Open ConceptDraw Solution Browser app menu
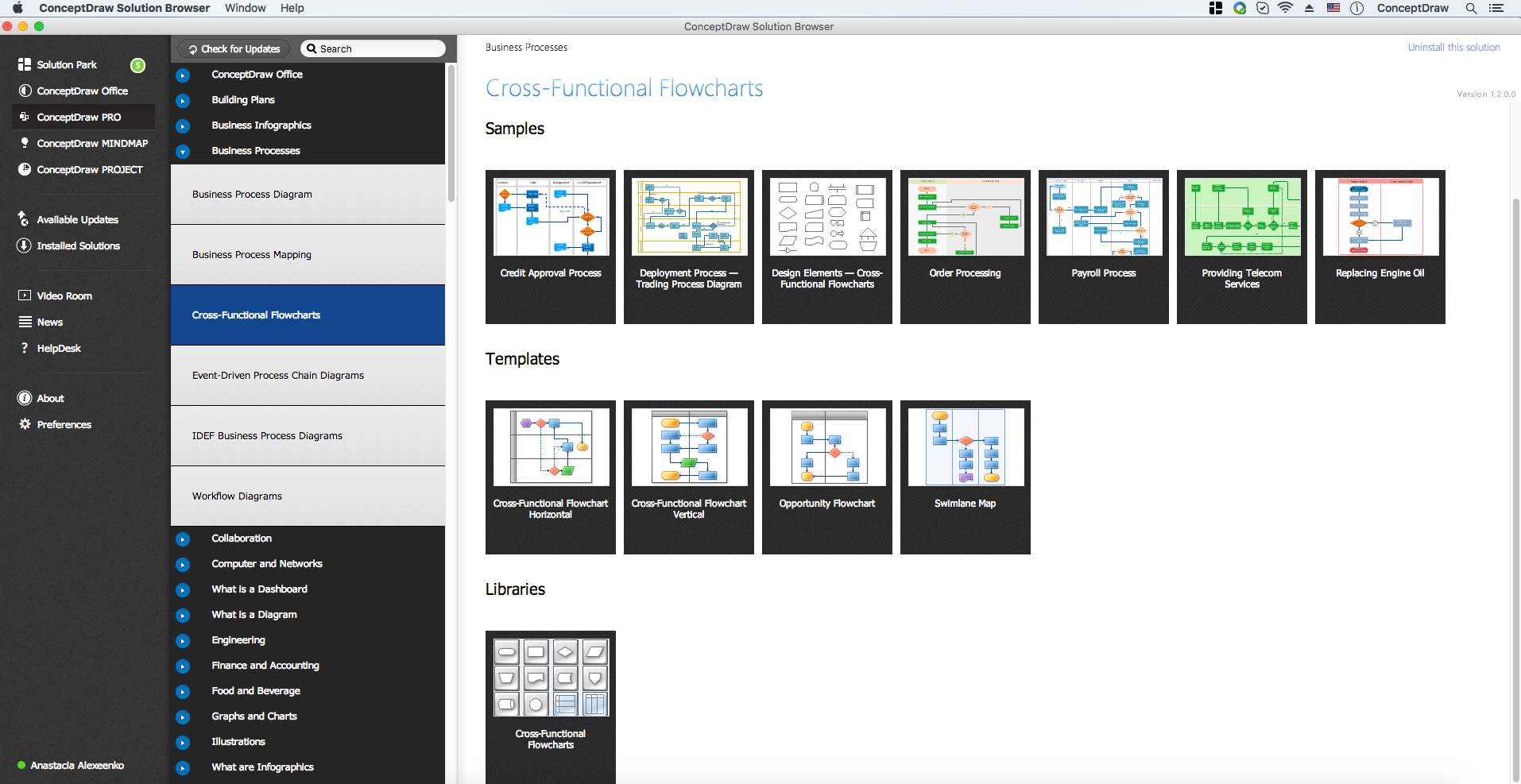The height and width of the screenshot is (784, 1521). [x=124, y=8]
